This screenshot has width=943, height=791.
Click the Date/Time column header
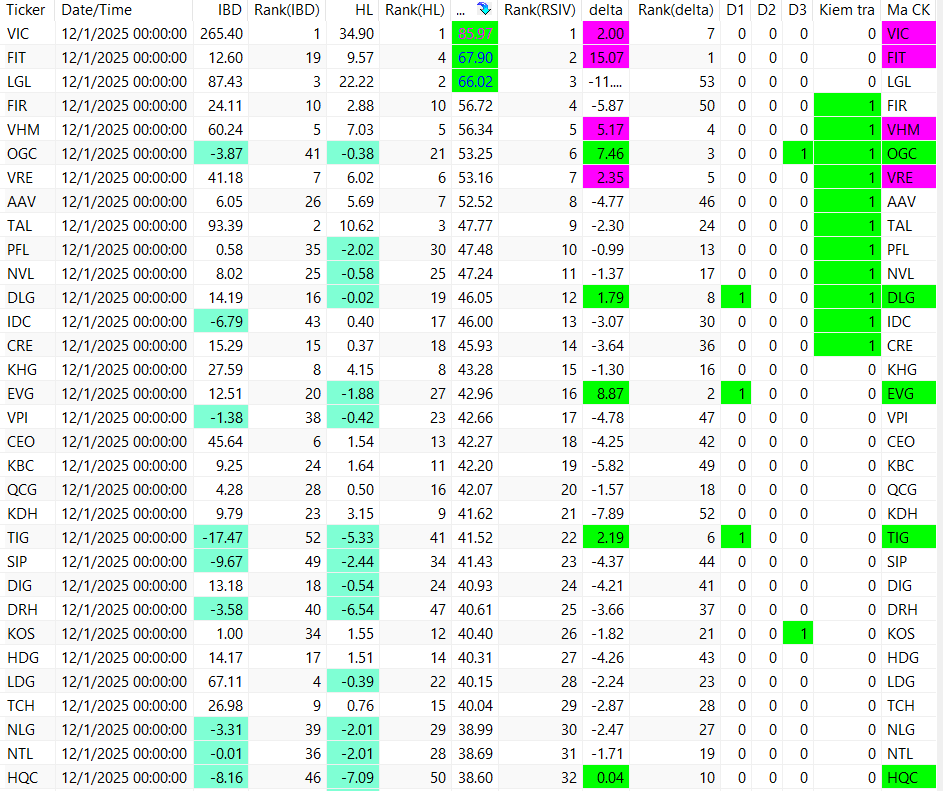coord(97,10)
